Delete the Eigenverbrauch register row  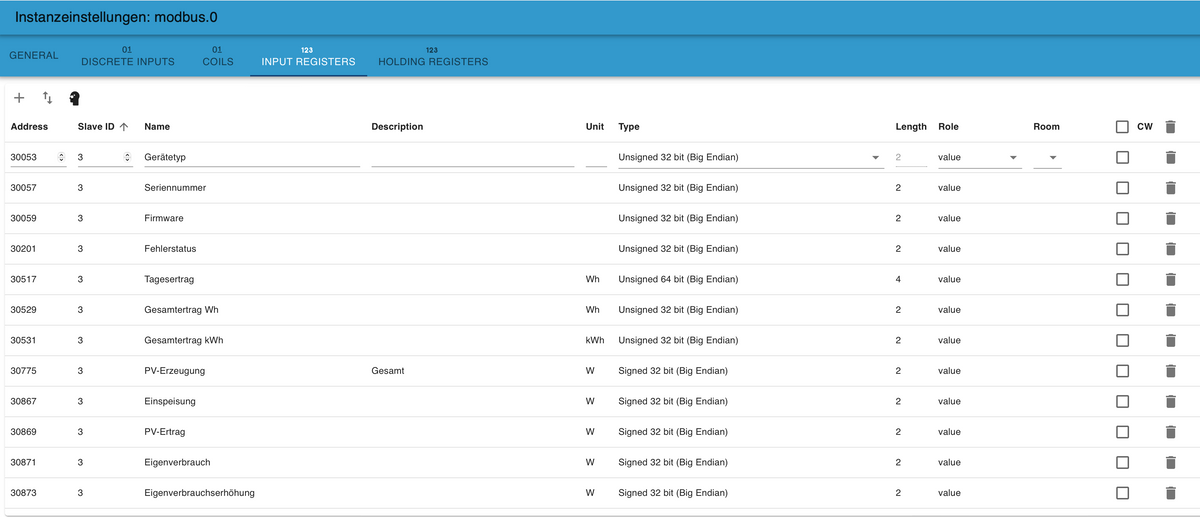tap(1170, 462)
